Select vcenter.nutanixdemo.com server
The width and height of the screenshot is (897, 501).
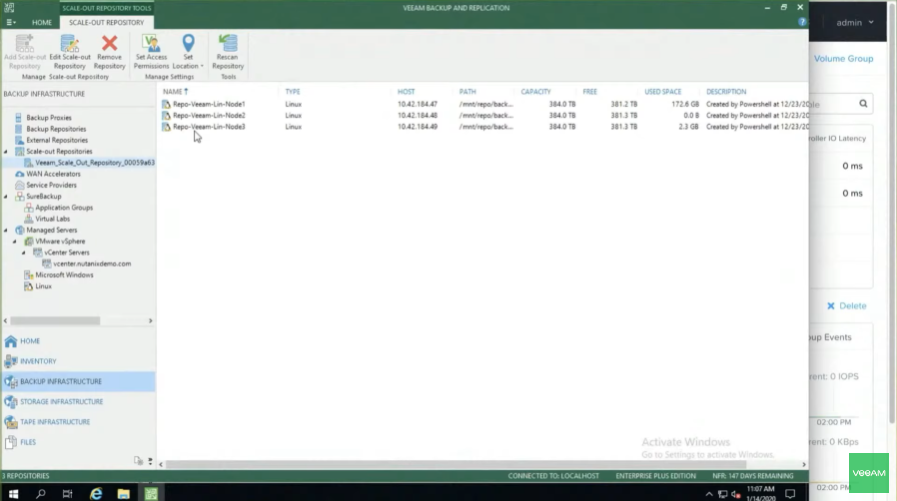pos(92,264)
